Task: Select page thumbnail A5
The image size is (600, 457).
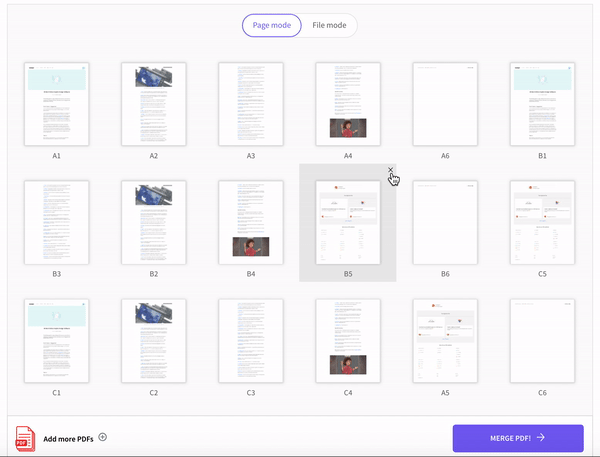Action: (445, 341)
